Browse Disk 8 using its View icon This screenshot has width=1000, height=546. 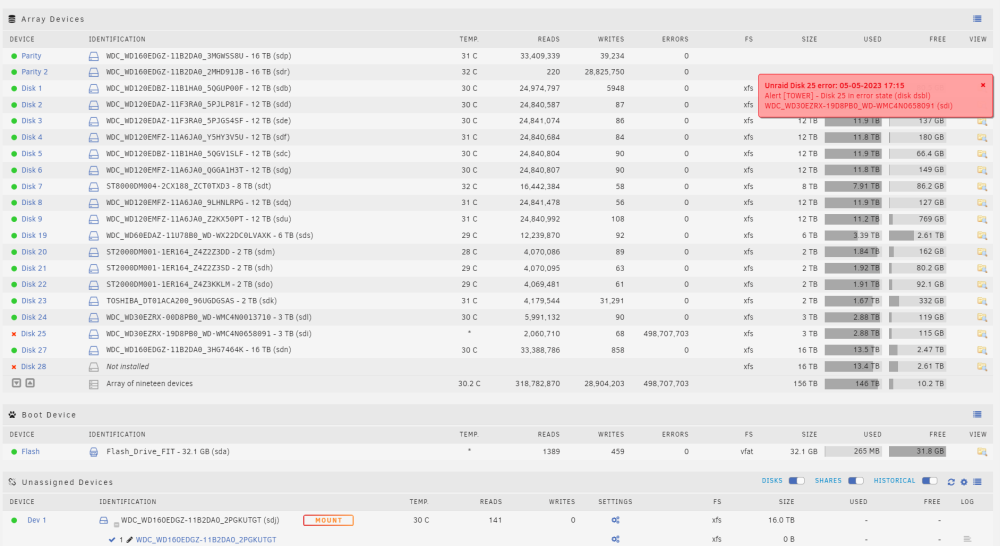pyautogui.click(x=982, y=203)
